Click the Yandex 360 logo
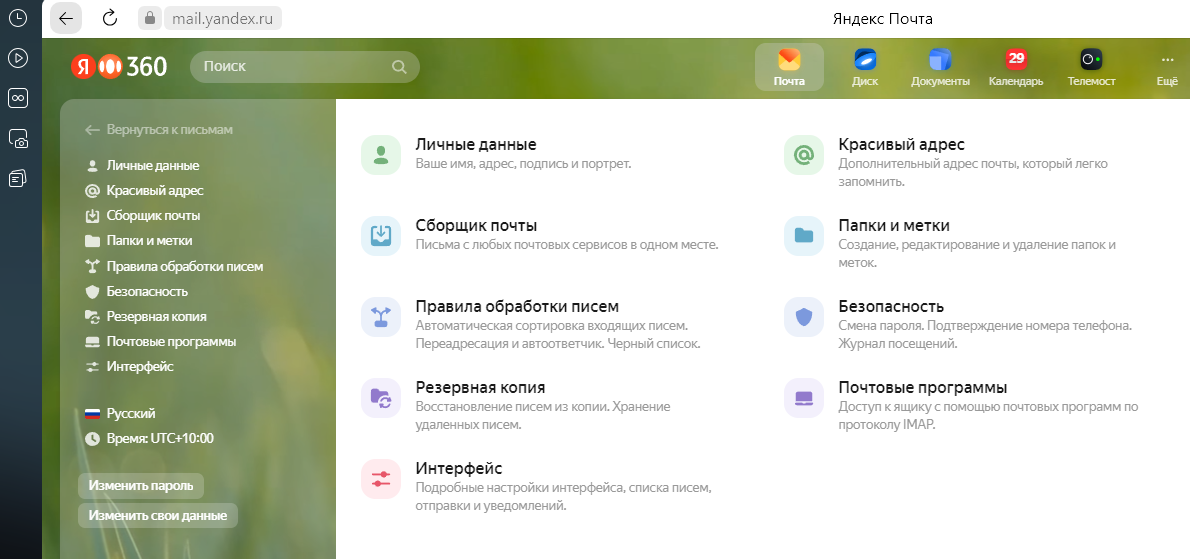1190x559 pixels. click(119, 67)
